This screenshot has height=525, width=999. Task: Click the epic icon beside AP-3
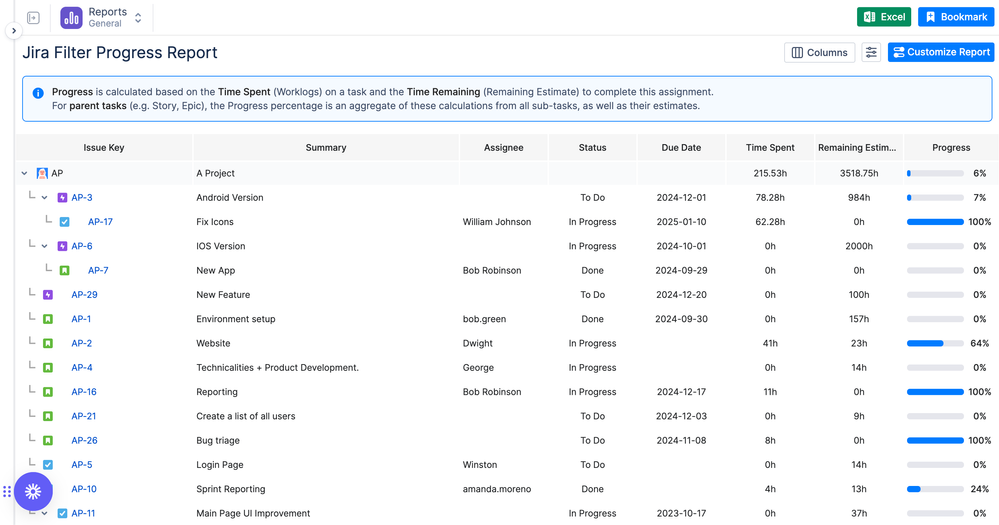[62, 198]
